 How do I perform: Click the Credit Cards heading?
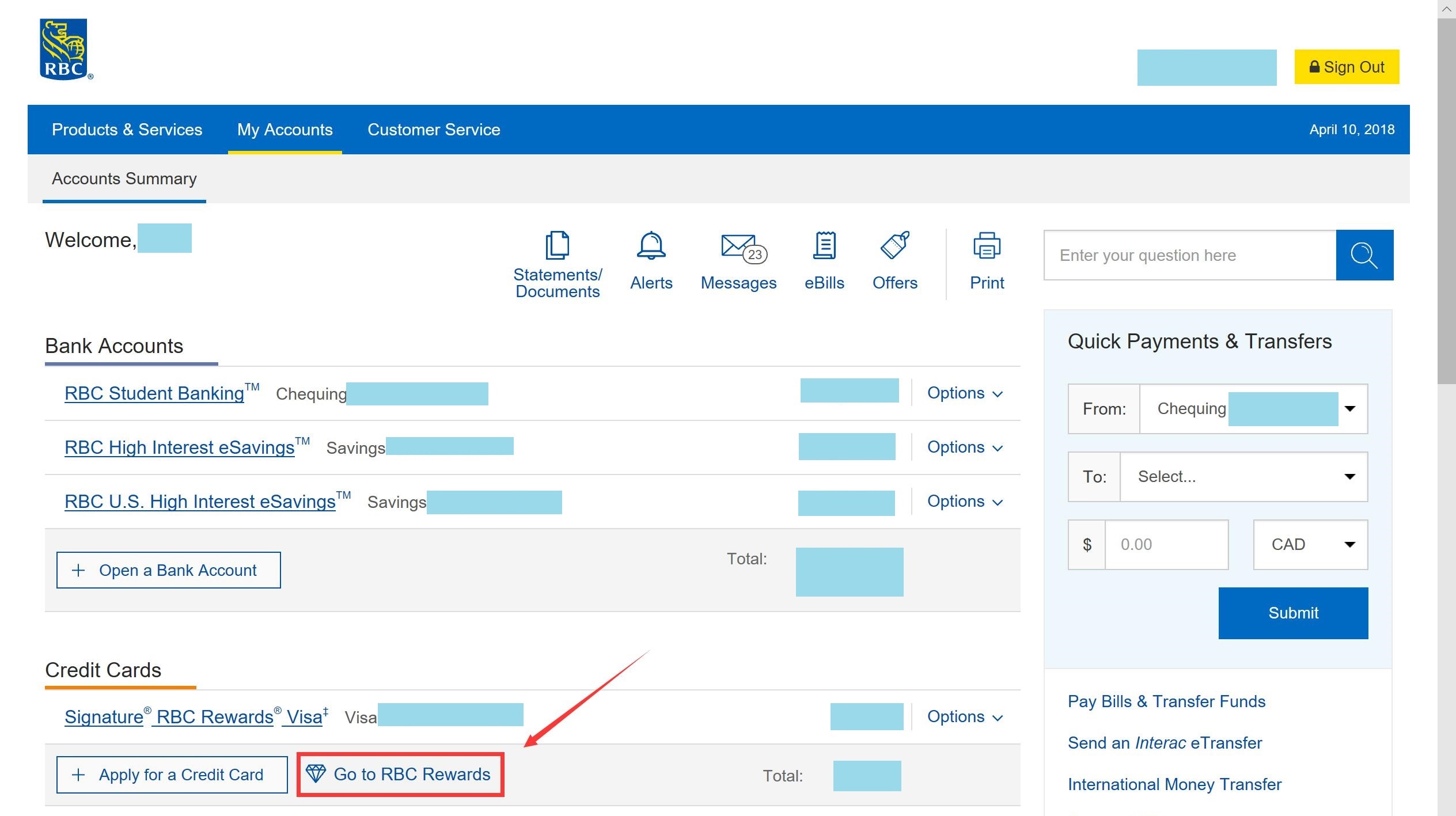coord(103,670)
